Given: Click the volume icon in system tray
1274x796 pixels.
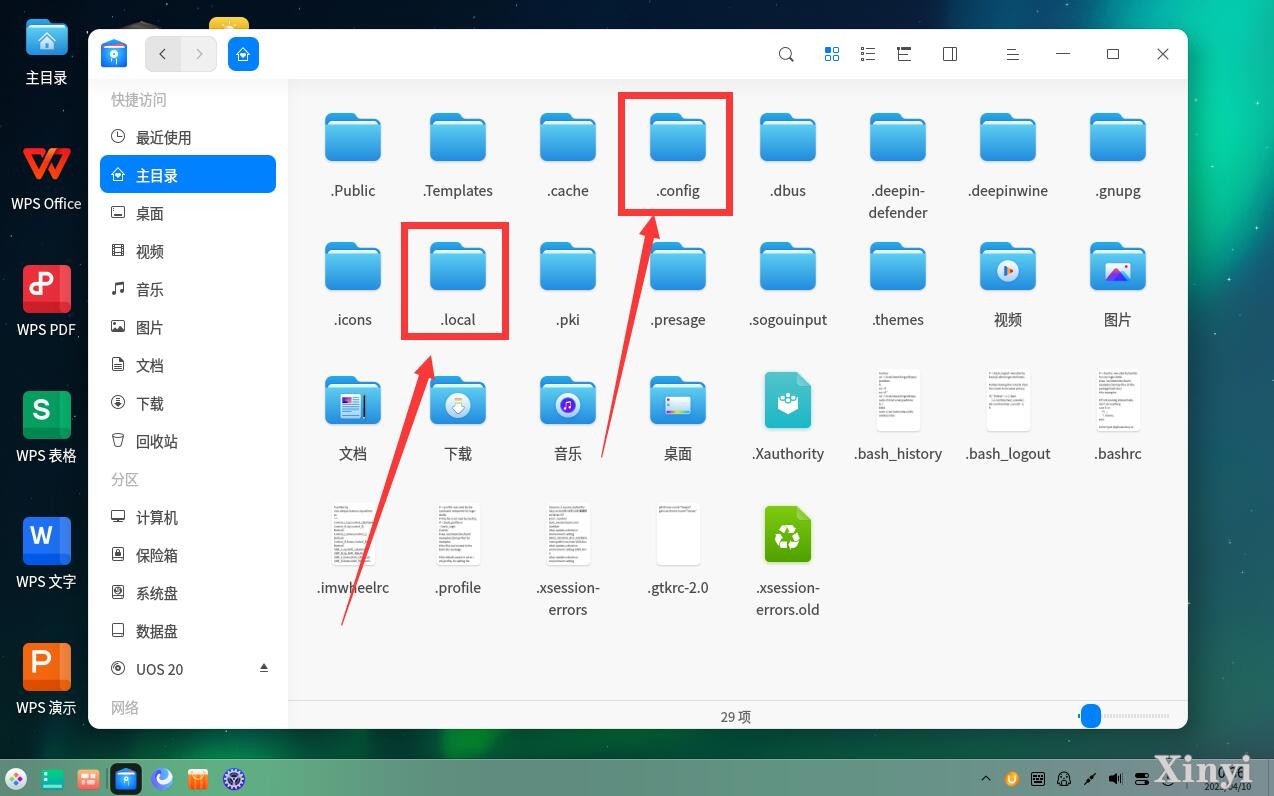Looking at the screenshot, I should click(1116, 778).
